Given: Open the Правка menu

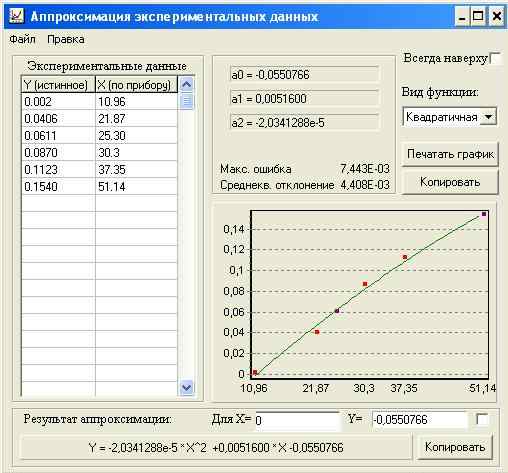Looking at the screenshot, I should (x=66, y=39).
